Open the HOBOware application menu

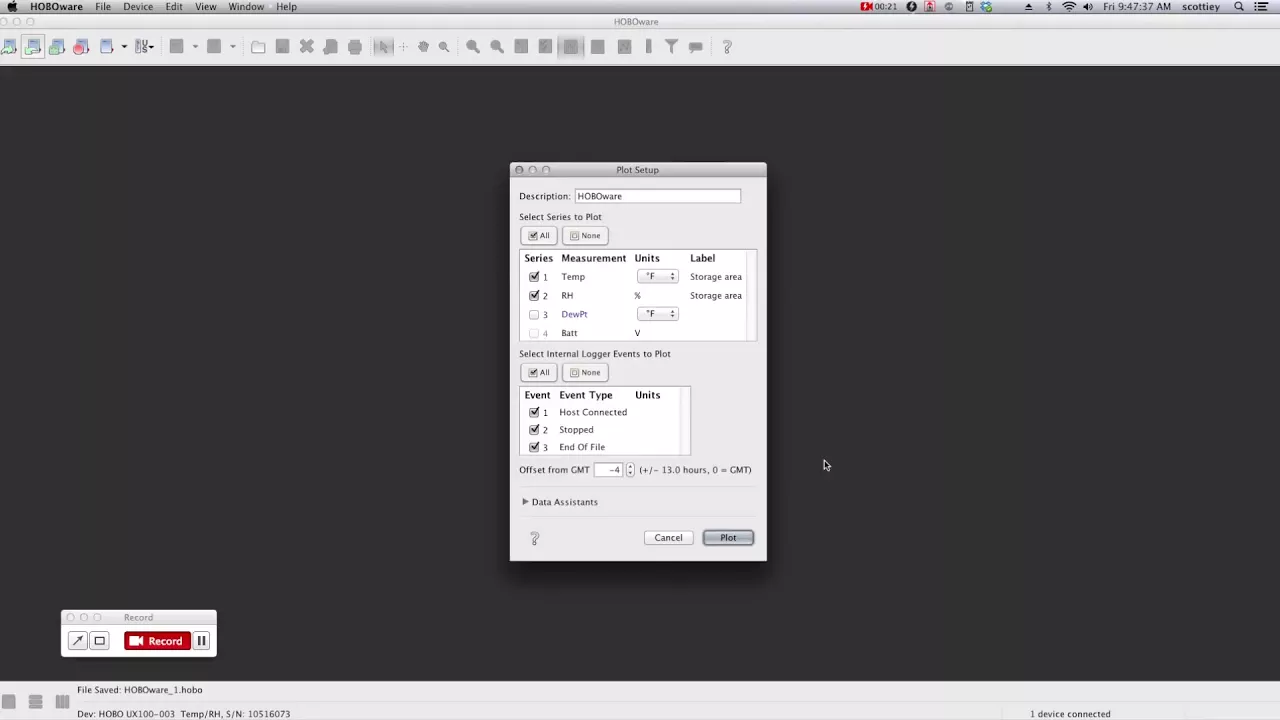[56, 7]
